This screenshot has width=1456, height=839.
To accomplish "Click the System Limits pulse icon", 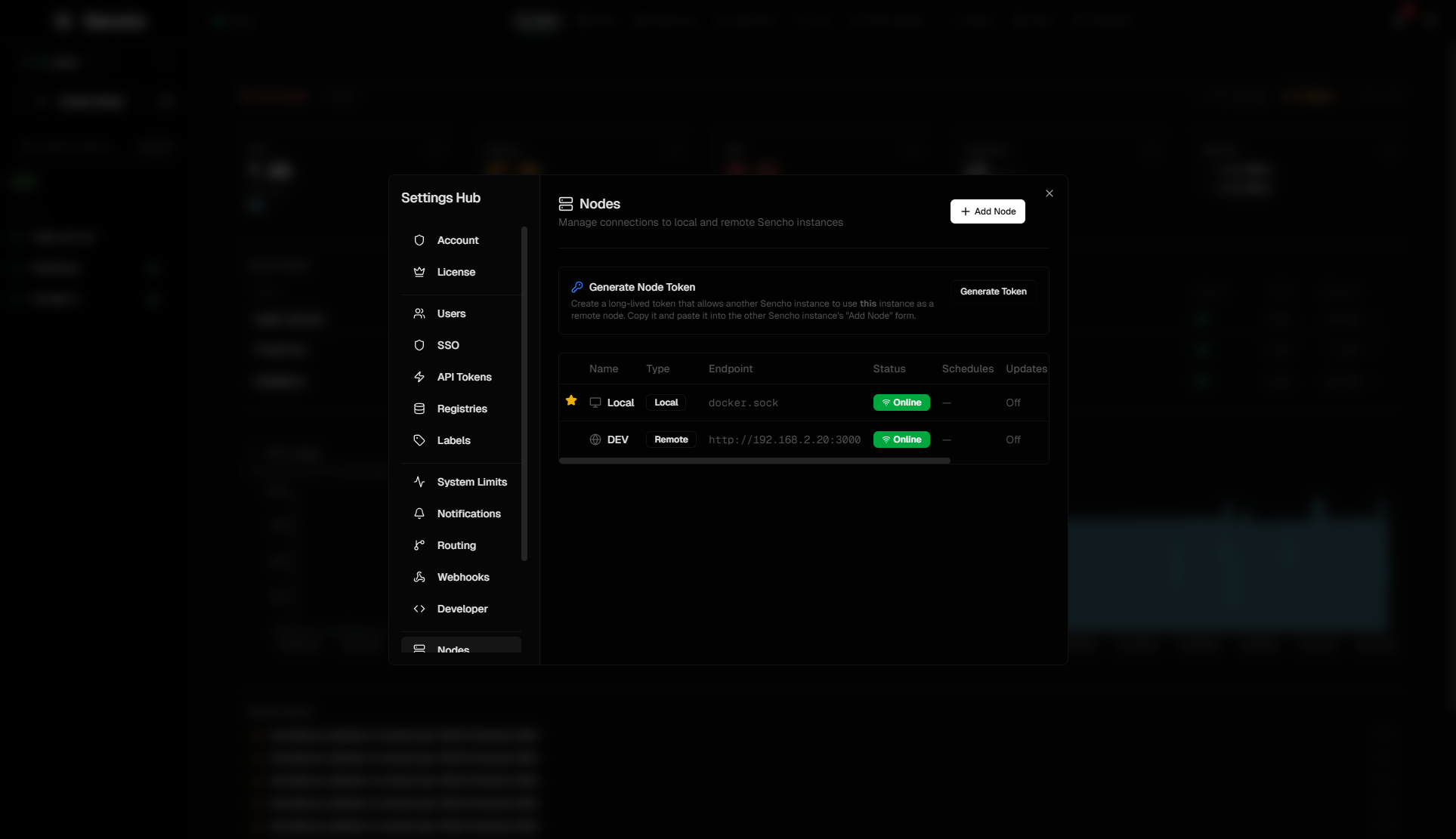I will pyautogui.click(x=419, y=482).
